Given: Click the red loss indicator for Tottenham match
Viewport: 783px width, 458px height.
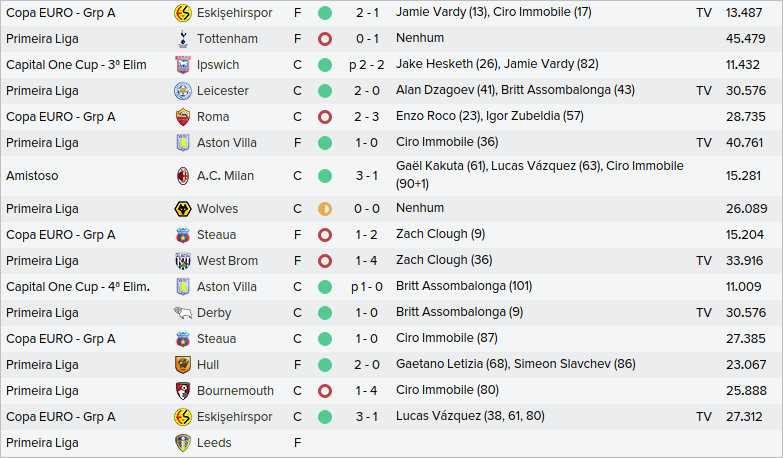Looking at the screenshot, I should [x=325, y=39].
